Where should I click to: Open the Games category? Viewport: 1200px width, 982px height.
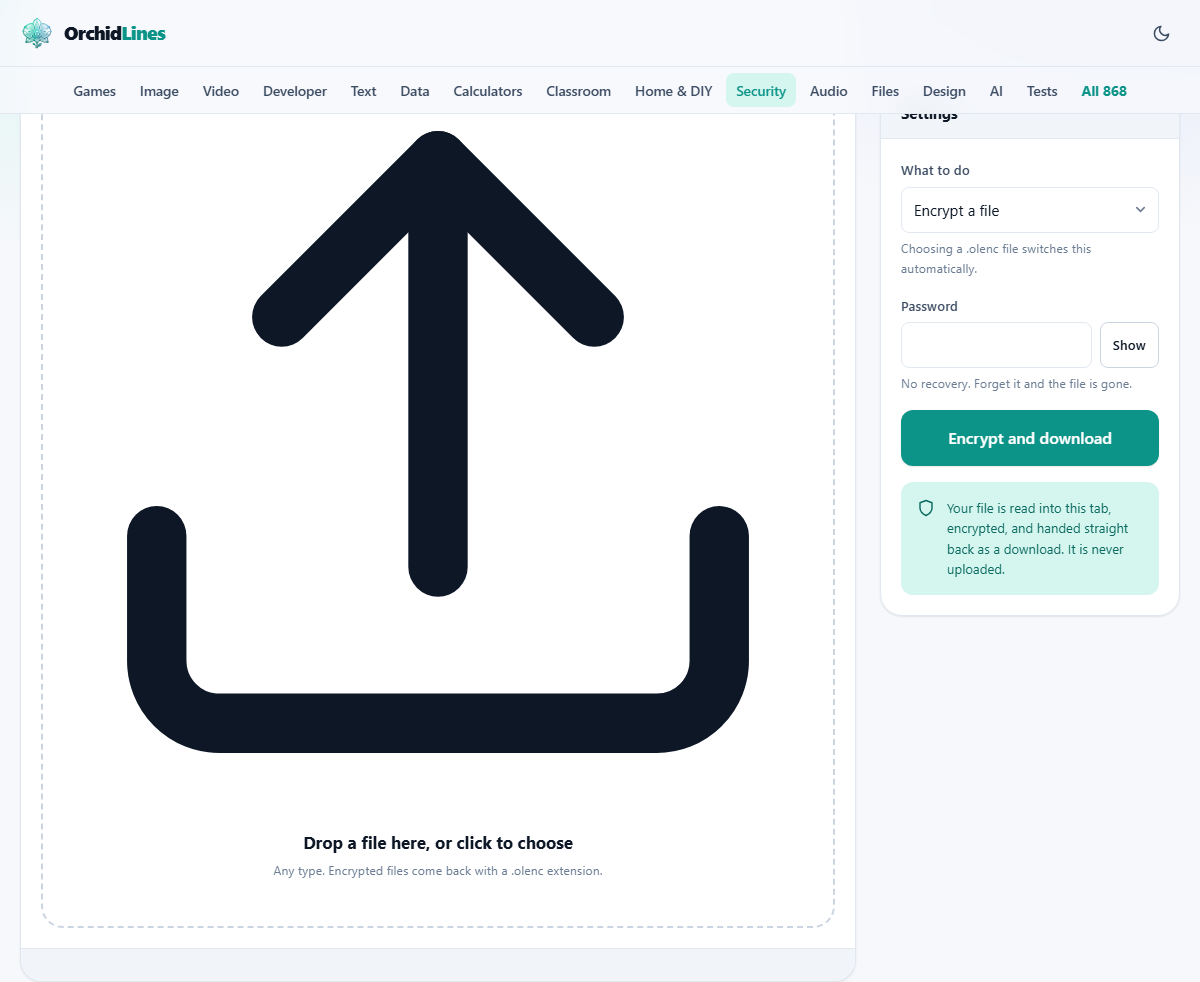(x=95, y=91)
